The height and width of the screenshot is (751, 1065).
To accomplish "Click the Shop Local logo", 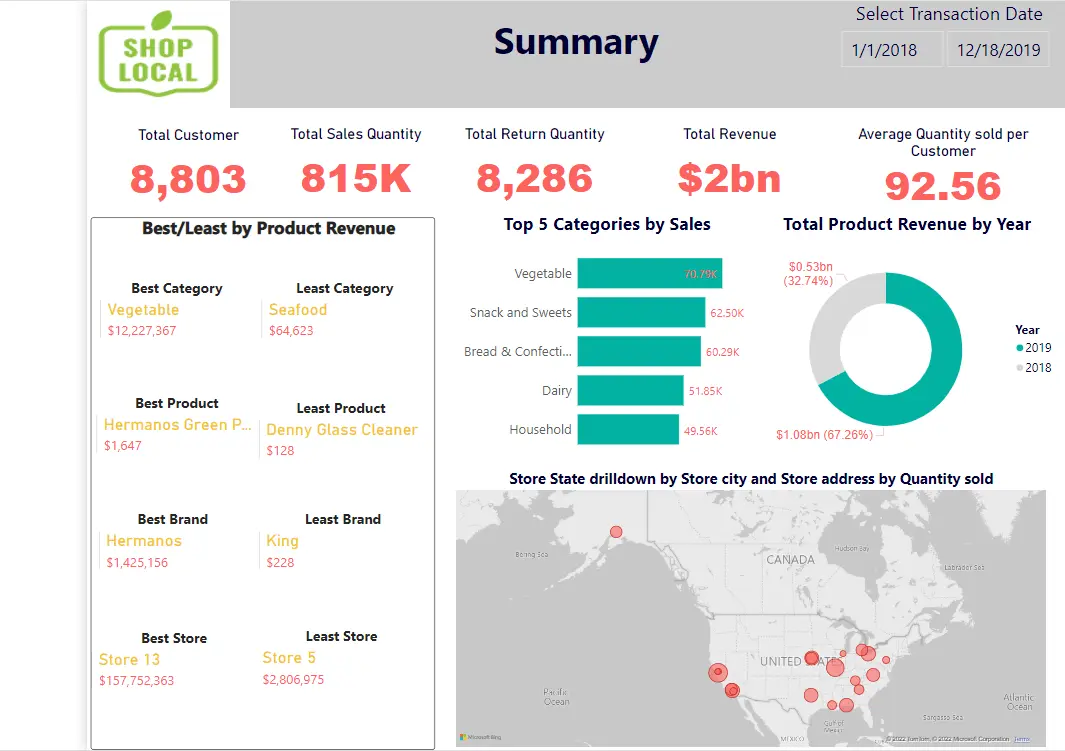I will point(158,54).
